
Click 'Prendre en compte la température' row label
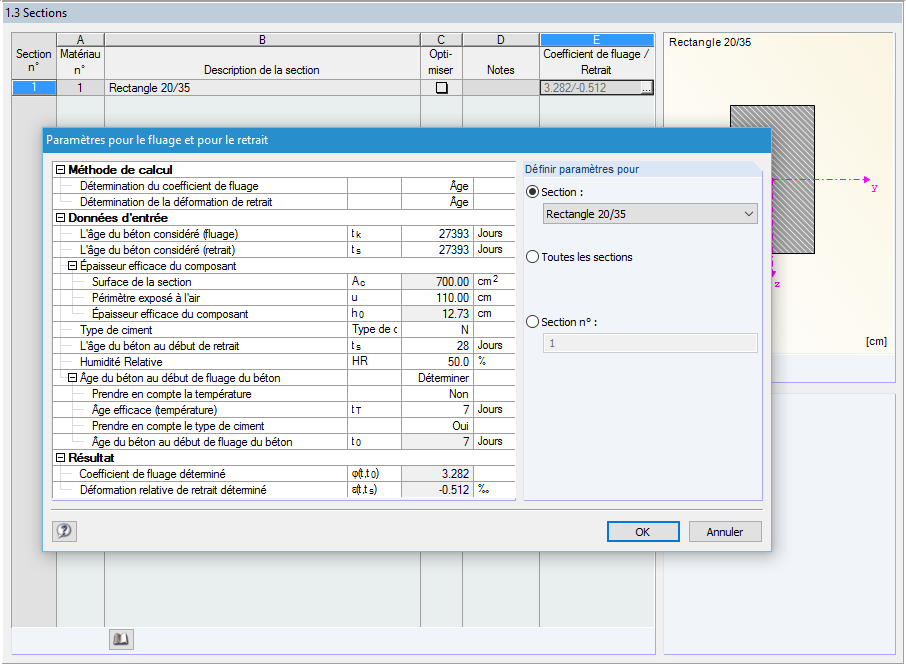point(172,394)
